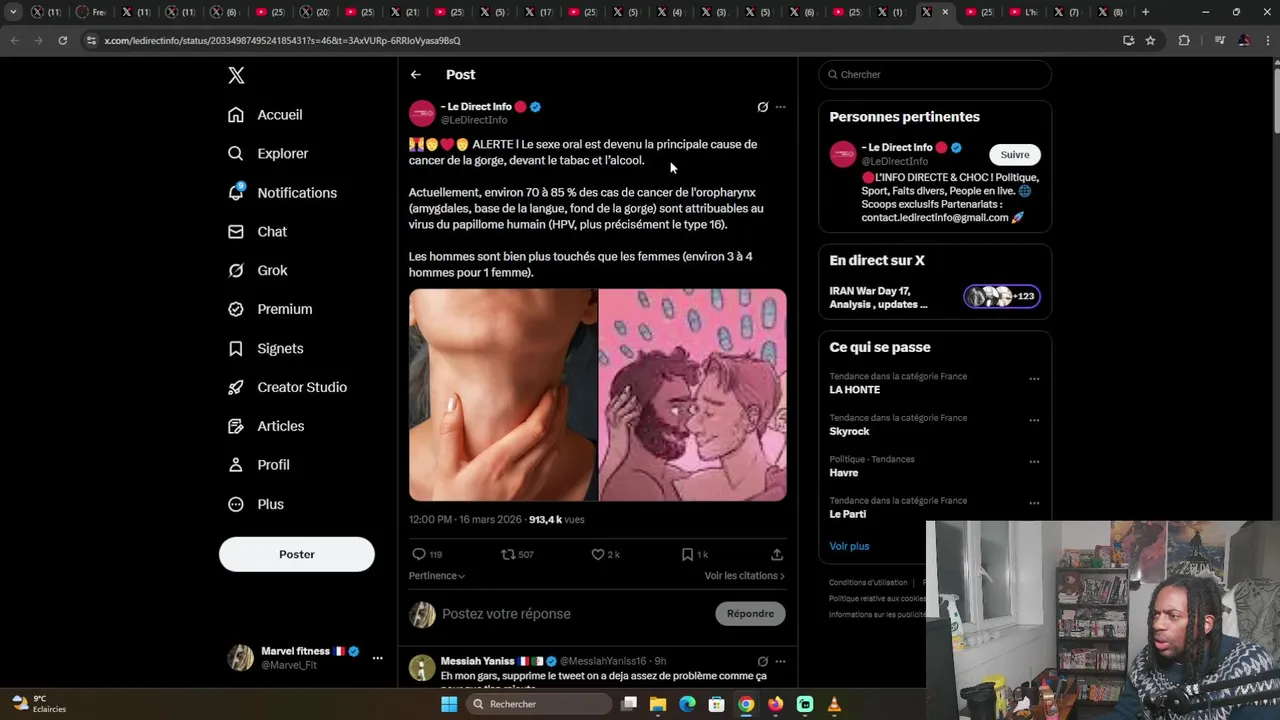Screen dimensions: 1280x720
Task: Bookmark this page with the star icon
Action: coord(1150,41)
